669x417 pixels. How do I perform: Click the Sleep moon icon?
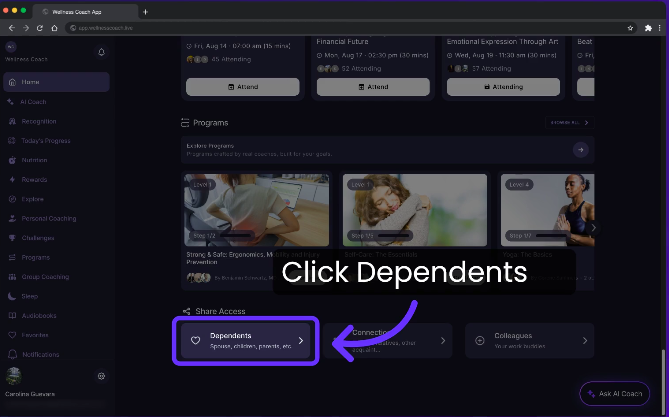coord(12,296)
